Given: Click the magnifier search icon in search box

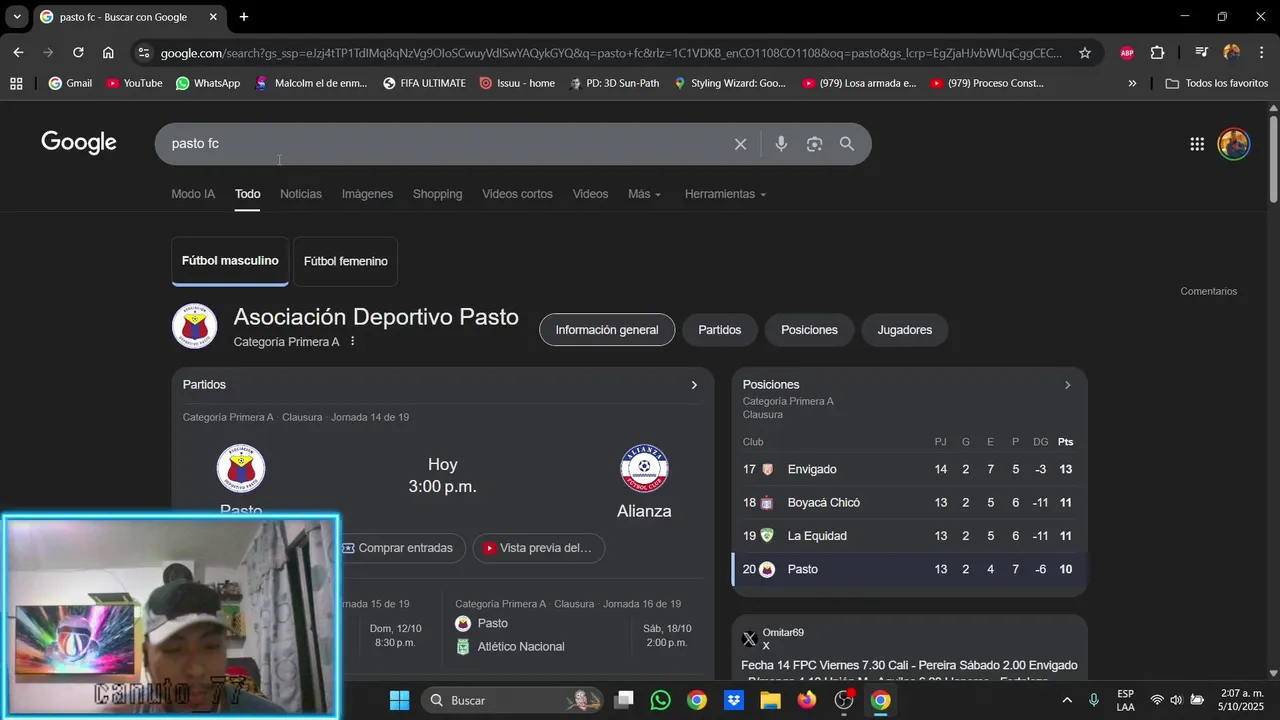Looking at the screenshot, I should [x=847, y=144].
